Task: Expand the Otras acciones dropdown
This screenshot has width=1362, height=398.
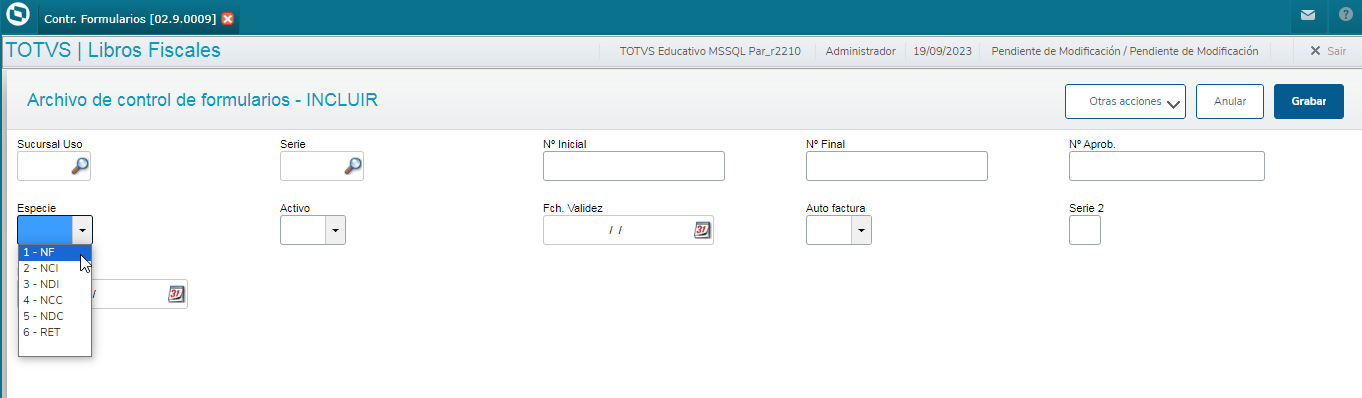Action: pyautogui.click(x=1125, y=102)
